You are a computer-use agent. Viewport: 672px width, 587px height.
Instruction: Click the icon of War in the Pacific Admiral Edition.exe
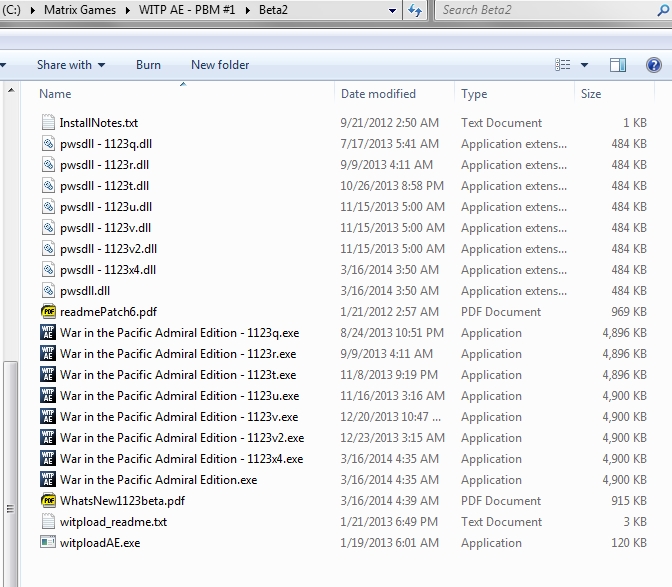pyautogui.click(x=48, y=479)
